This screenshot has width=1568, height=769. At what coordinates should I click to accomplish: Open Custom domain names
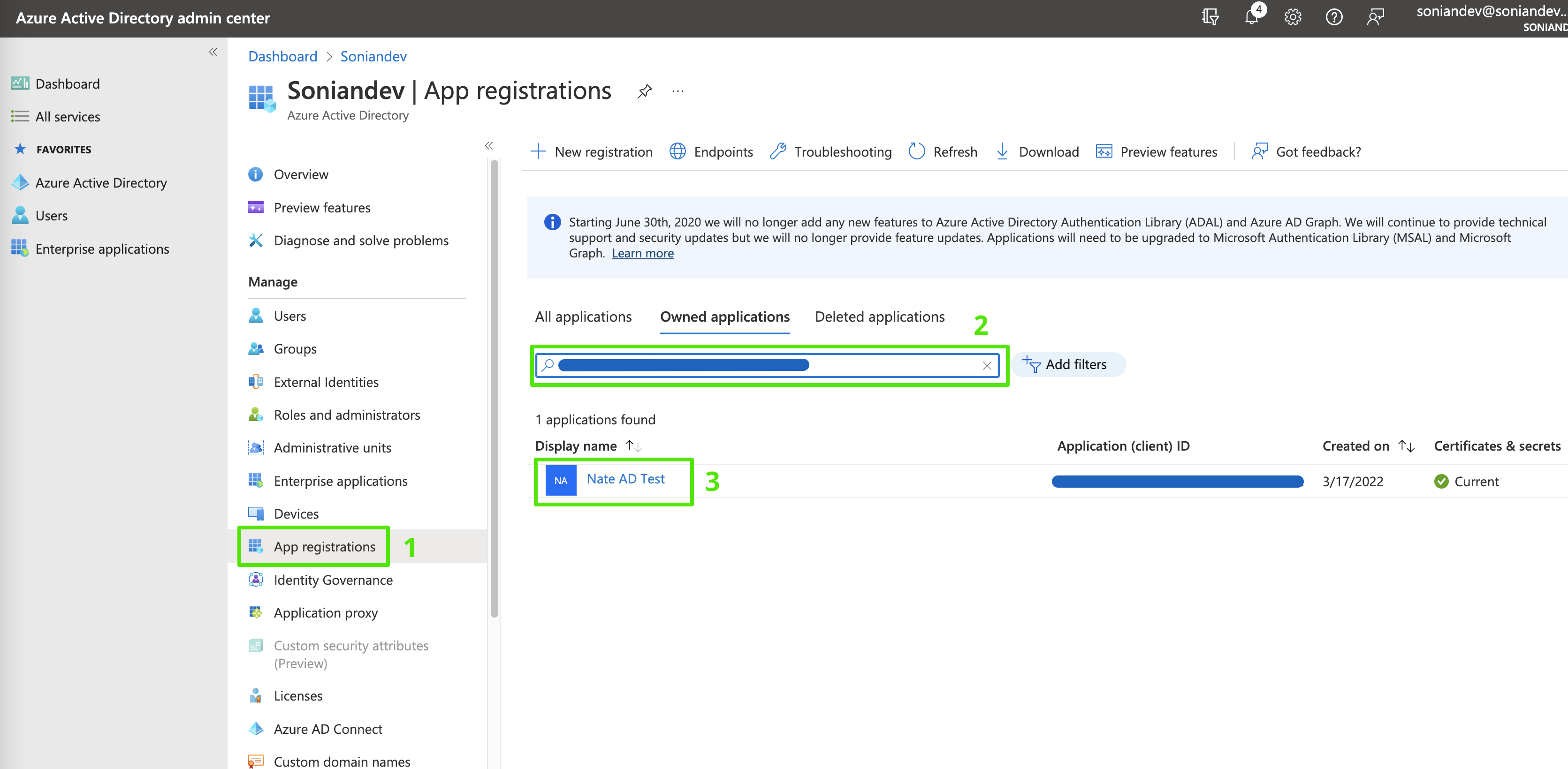tap(329, 761)
